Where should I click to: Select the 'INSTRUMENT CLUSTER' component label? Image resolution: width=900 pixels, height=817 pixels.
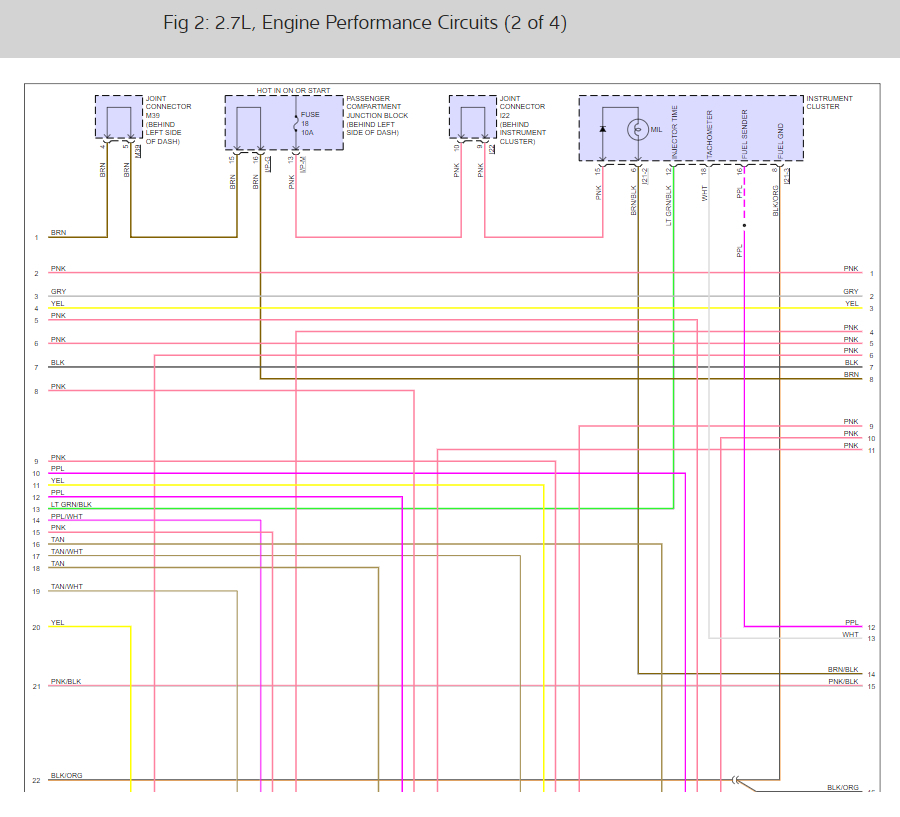point(829,103)
